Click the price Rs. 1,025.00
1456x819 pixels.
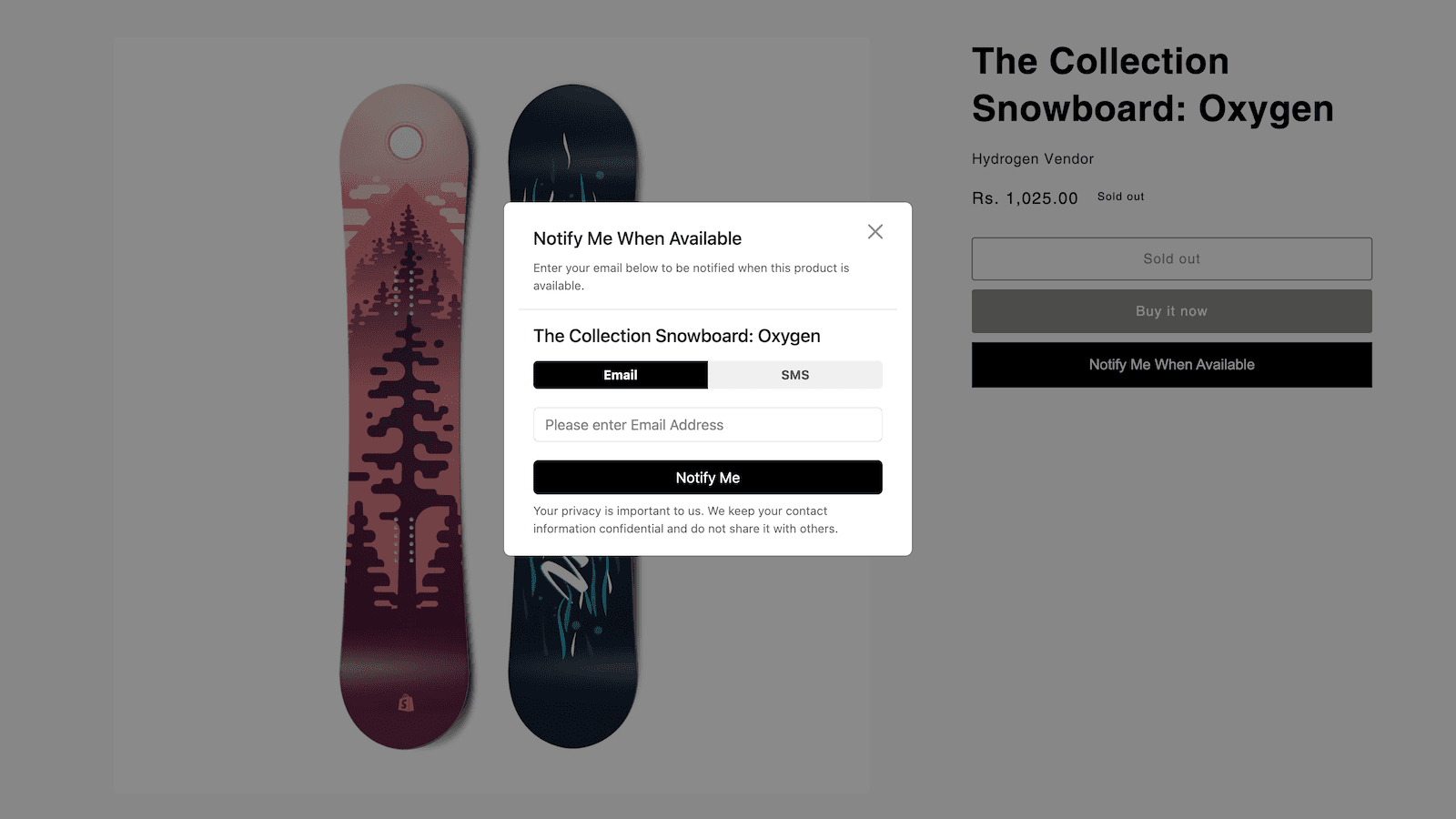(1024, 197)
